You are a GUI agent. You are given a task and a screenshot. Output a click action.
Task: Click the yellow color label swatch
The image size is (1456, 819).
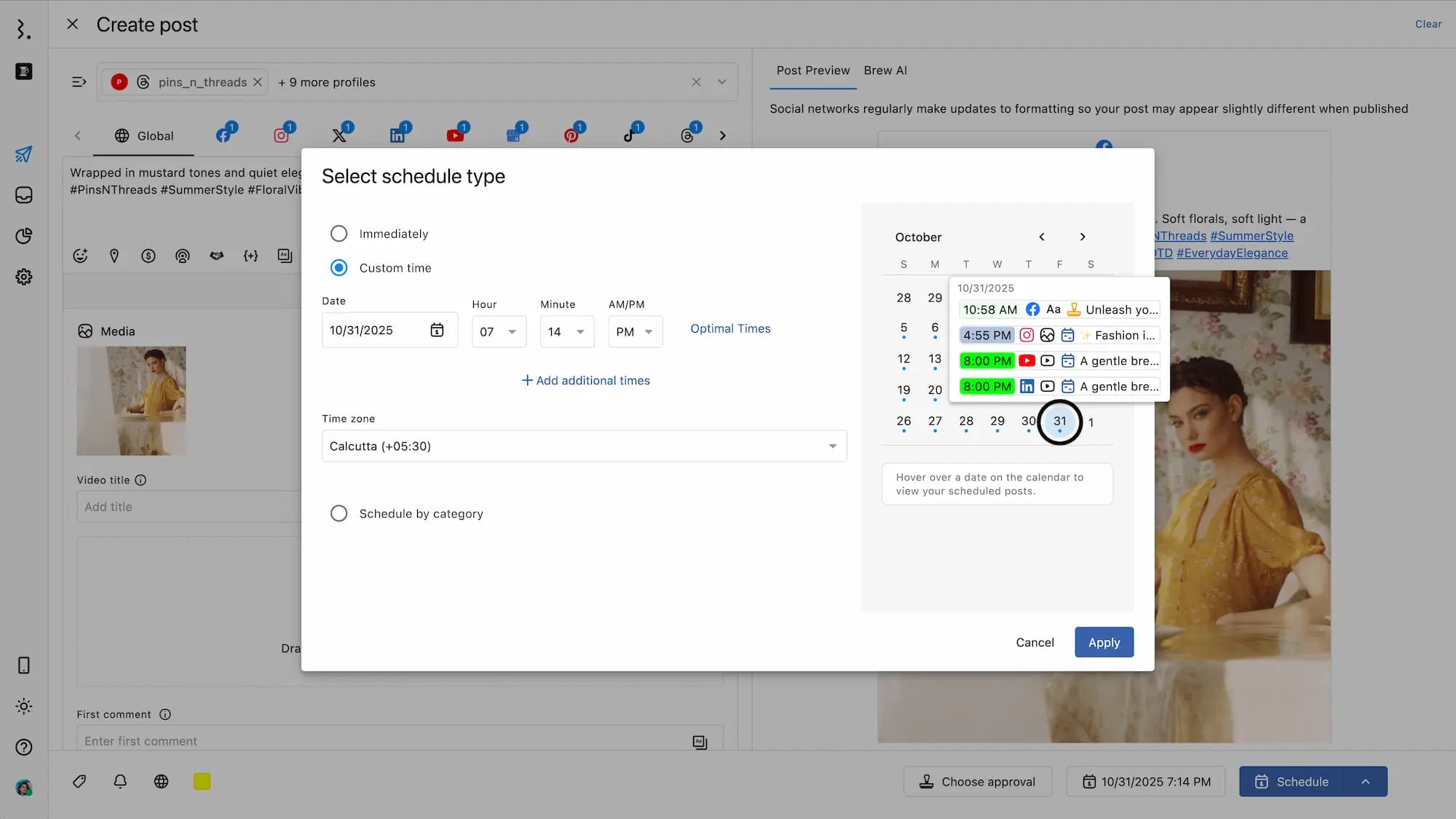[202, 781]
